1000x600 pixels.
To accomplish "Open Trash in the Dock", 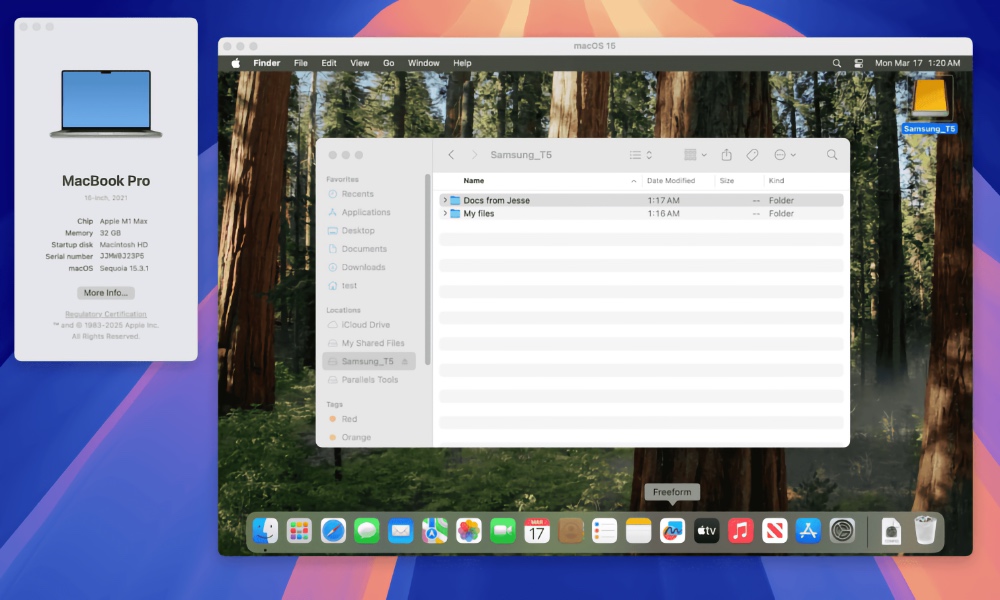I will click(x=926, y=531).
